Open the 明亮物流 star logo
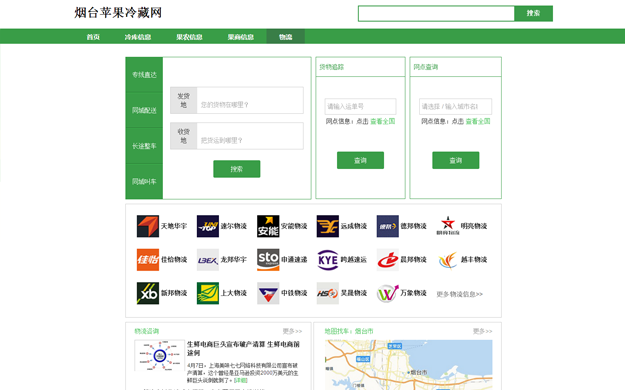This screenshot has width=625, height=390. point(448,225)
